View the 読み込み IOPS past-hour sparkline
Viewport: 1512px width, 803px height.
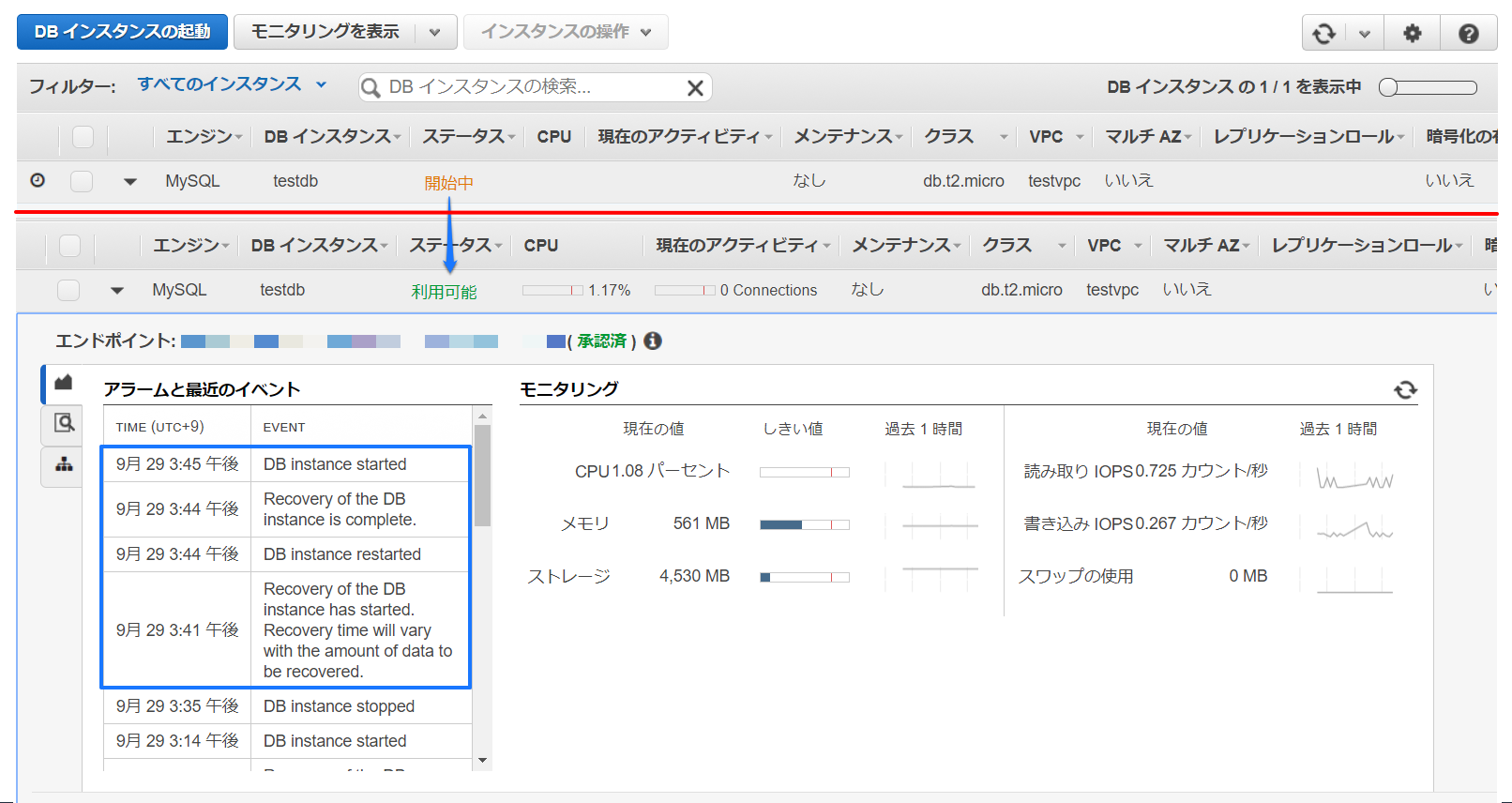(x=1354, y=477)
